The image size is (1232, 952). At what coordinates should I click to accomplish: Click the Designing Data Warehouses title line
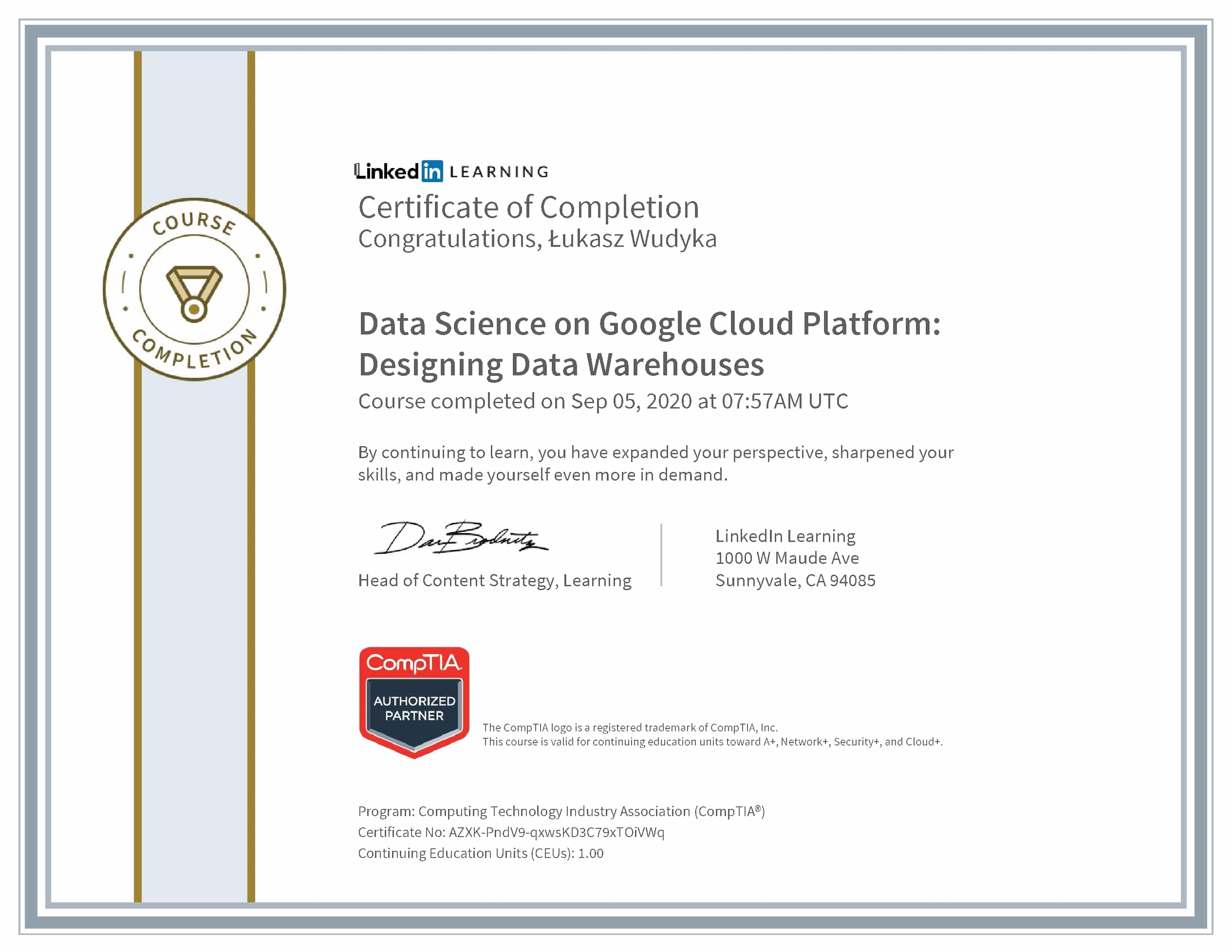(561, 364)
